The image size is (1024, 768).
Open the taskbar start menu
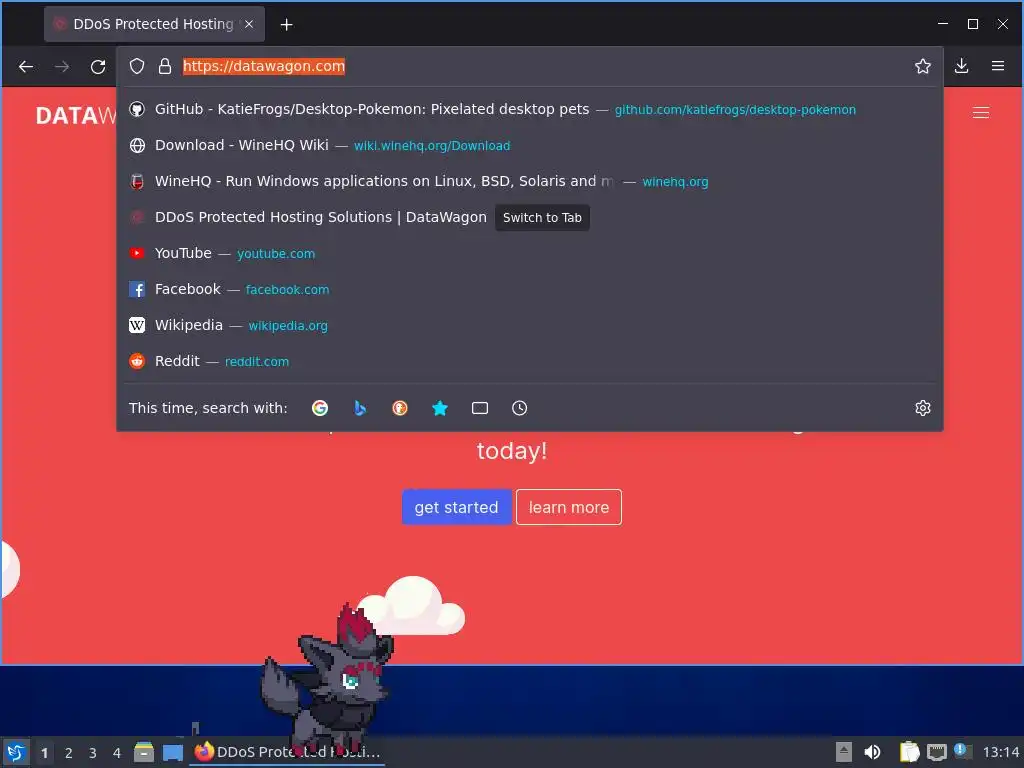tap(15, 752)
